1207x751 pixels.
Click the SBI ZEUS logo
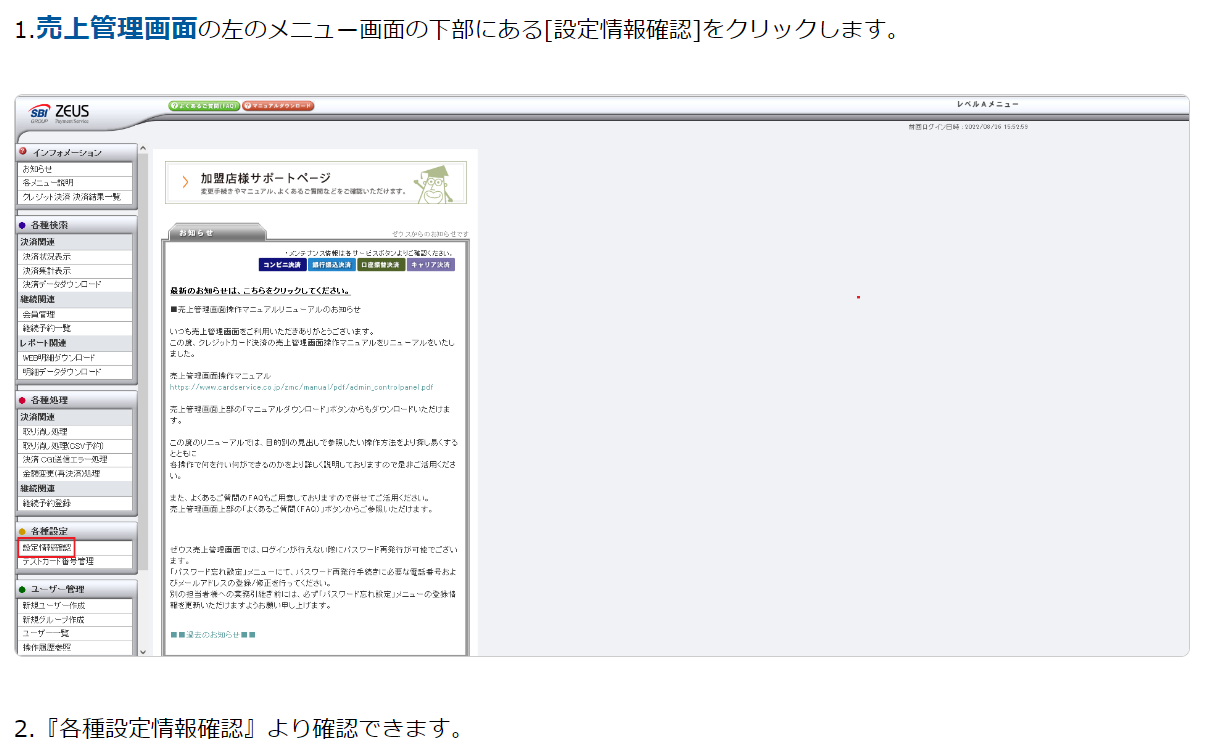tap(60, 113)
